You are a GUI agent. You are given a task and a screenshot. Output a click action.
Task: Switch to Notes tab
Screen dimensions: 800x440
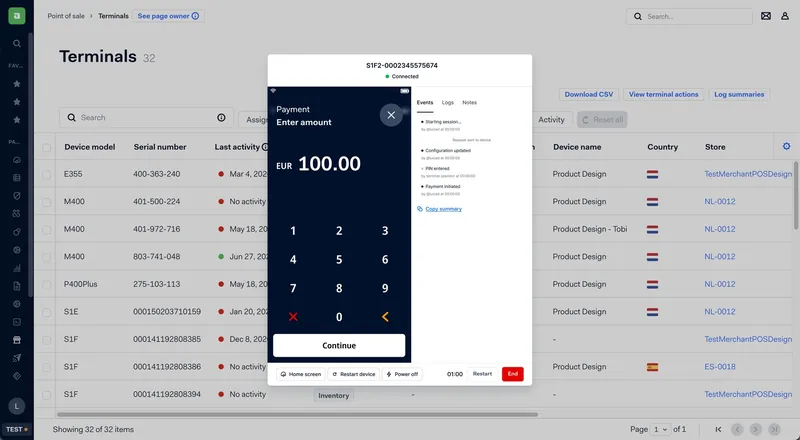469,103
